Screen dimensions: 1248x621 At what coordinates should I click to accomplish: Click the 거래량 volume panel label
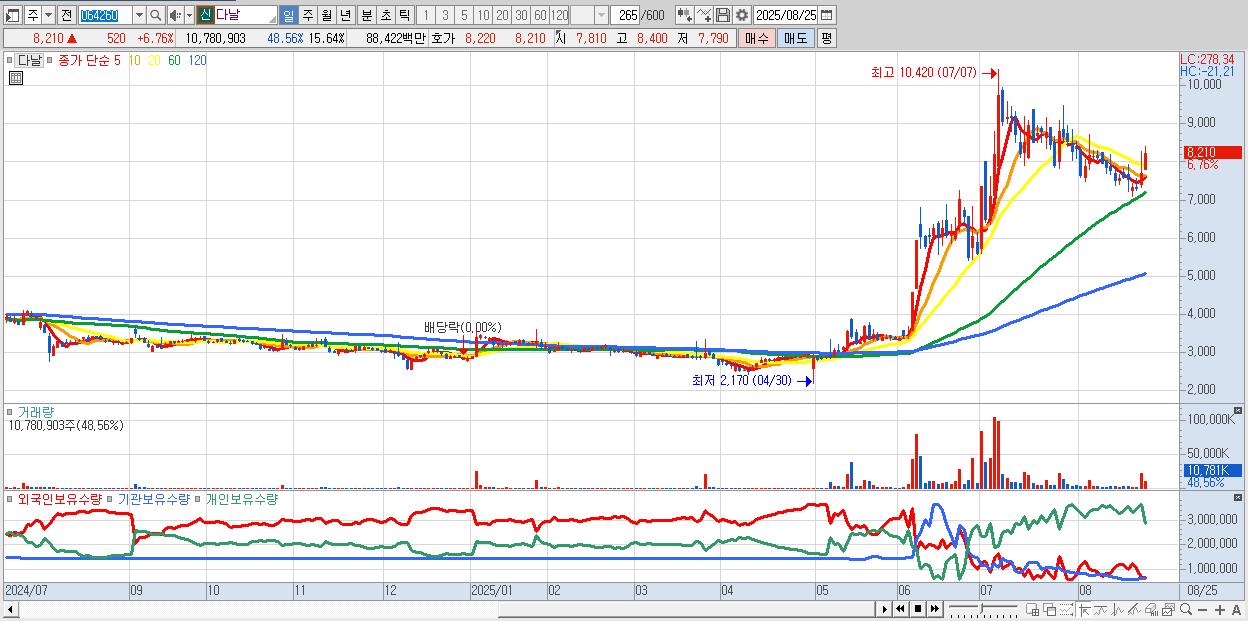click(x=35, y=411)
